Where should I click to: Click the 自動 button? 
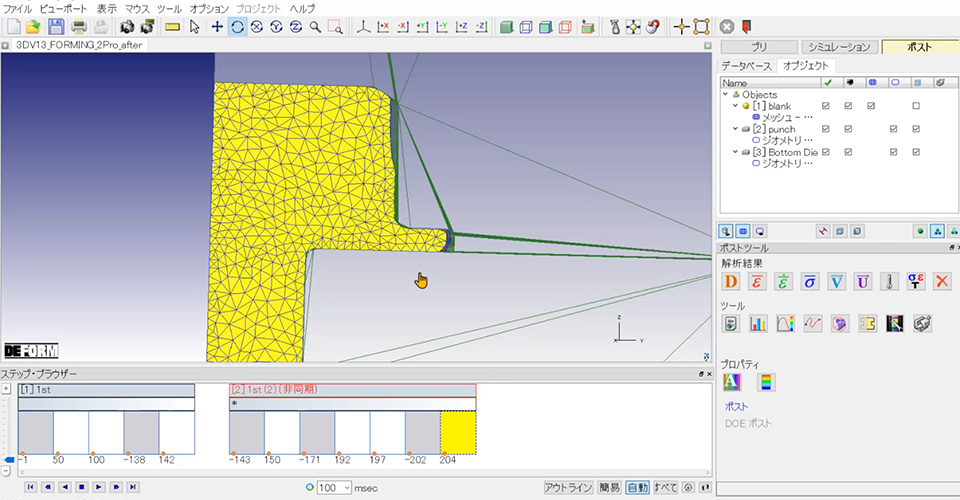point(637,488)
